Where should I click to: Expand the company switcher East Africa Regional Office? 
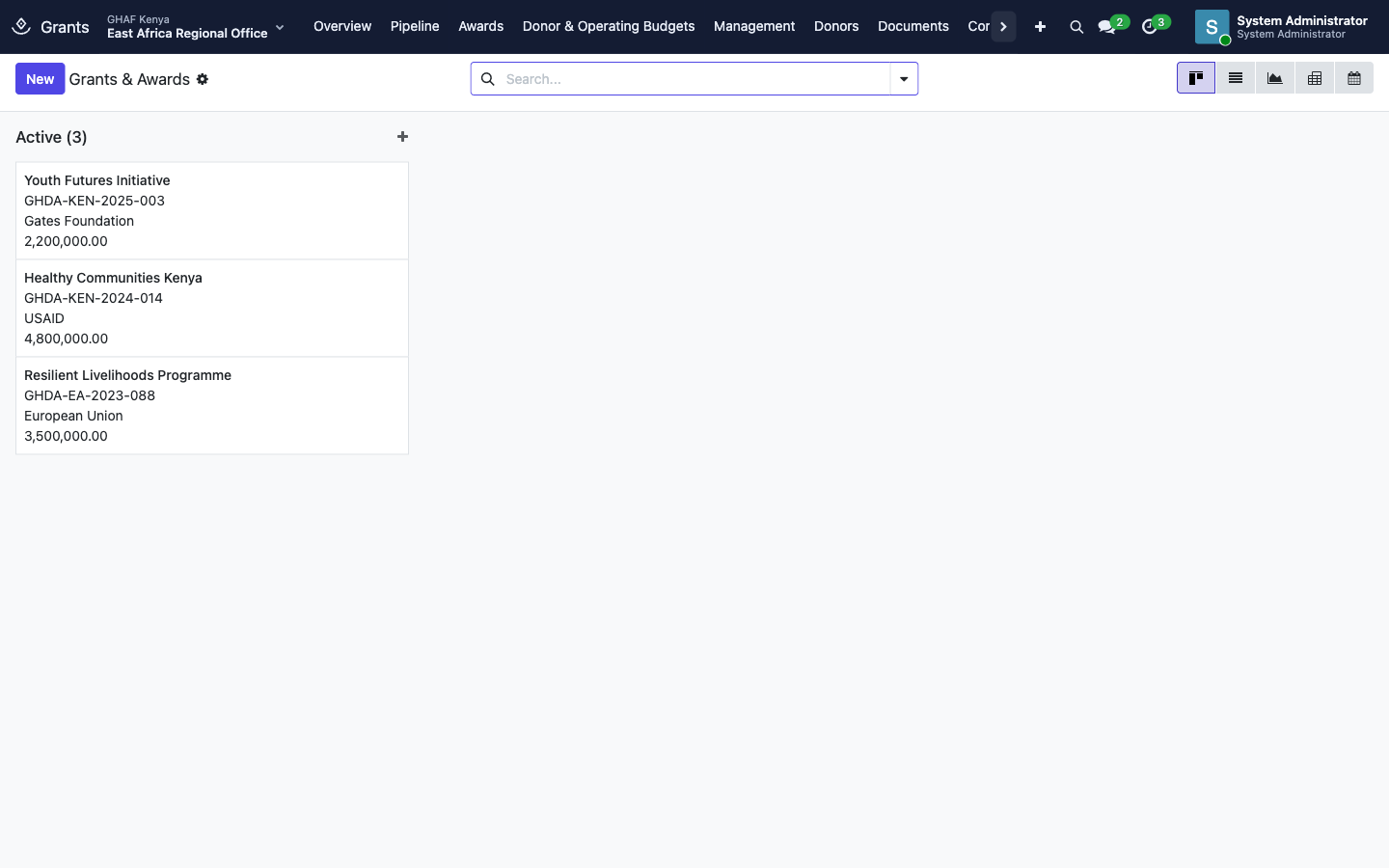pyautogui.click(x=196, y=27)
